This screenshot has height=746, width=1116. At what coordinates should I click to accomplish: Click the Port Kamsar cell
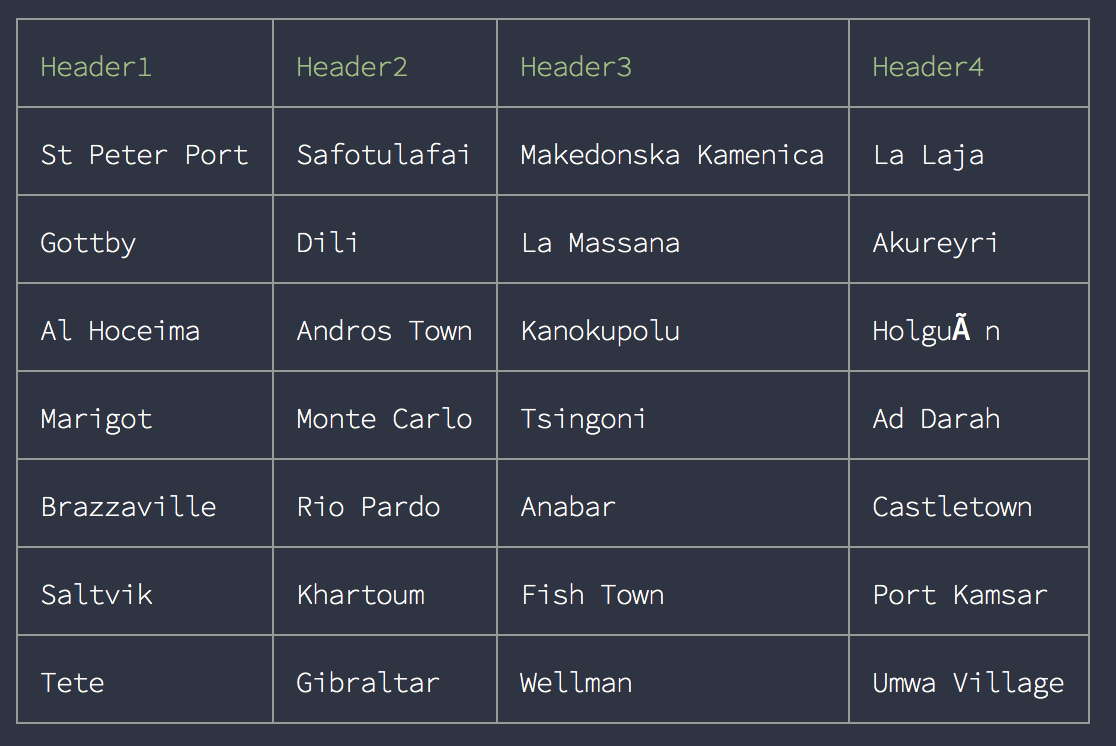coord(969,592)
